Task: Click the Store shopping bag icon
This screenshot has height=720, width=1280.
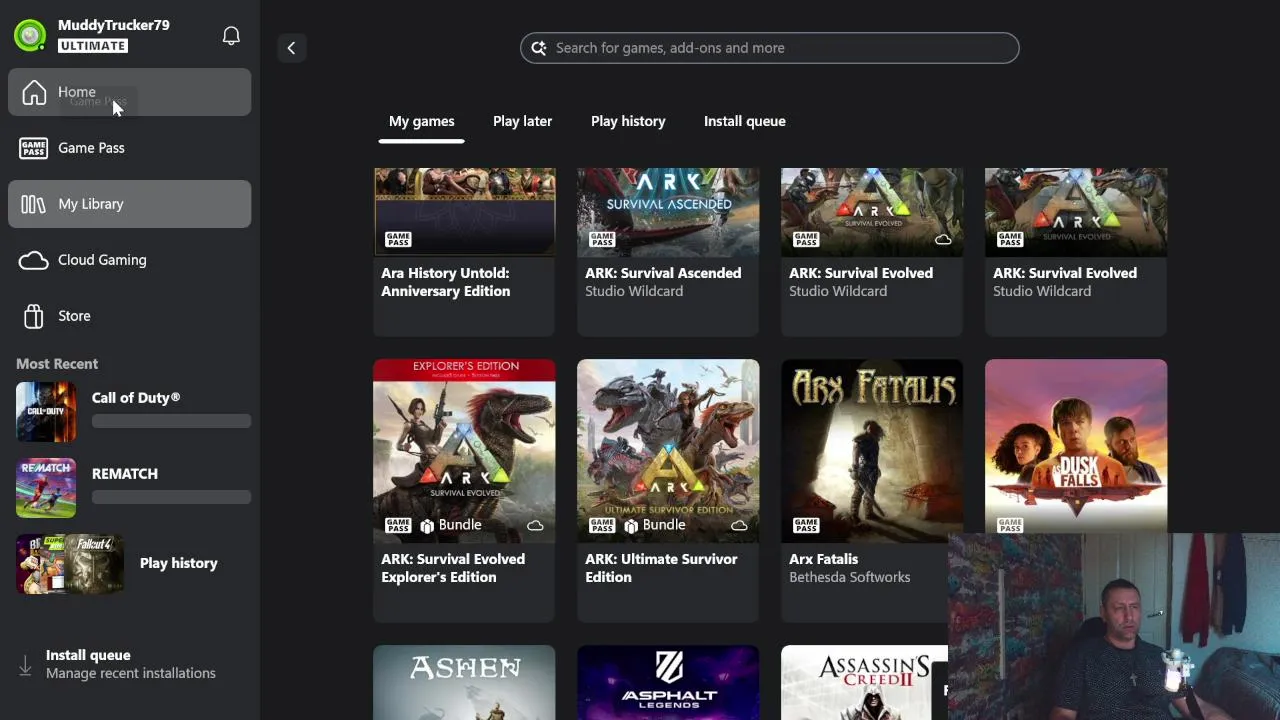Action: (x=34, y=316)
